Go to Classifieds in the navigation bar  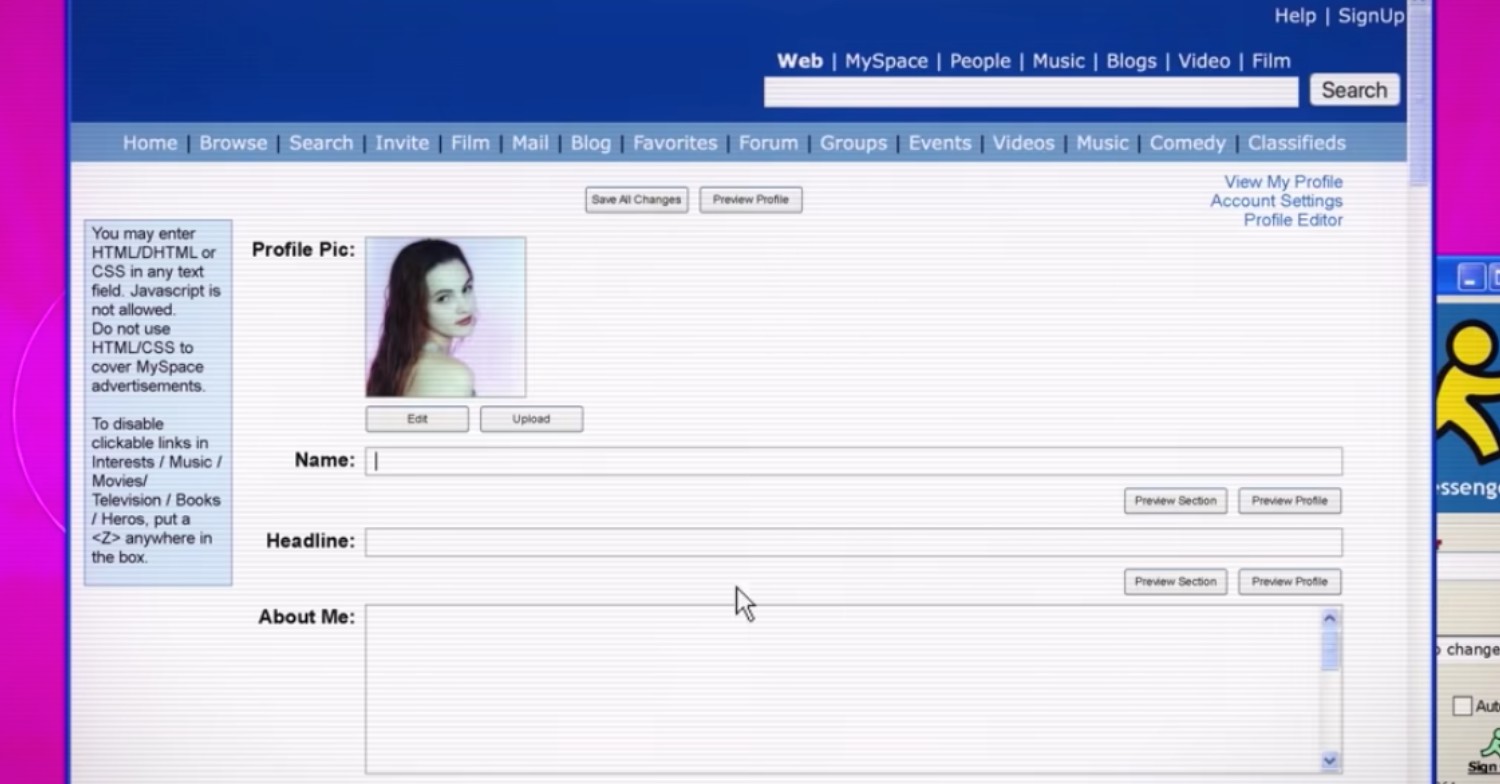pos(1296,143)
